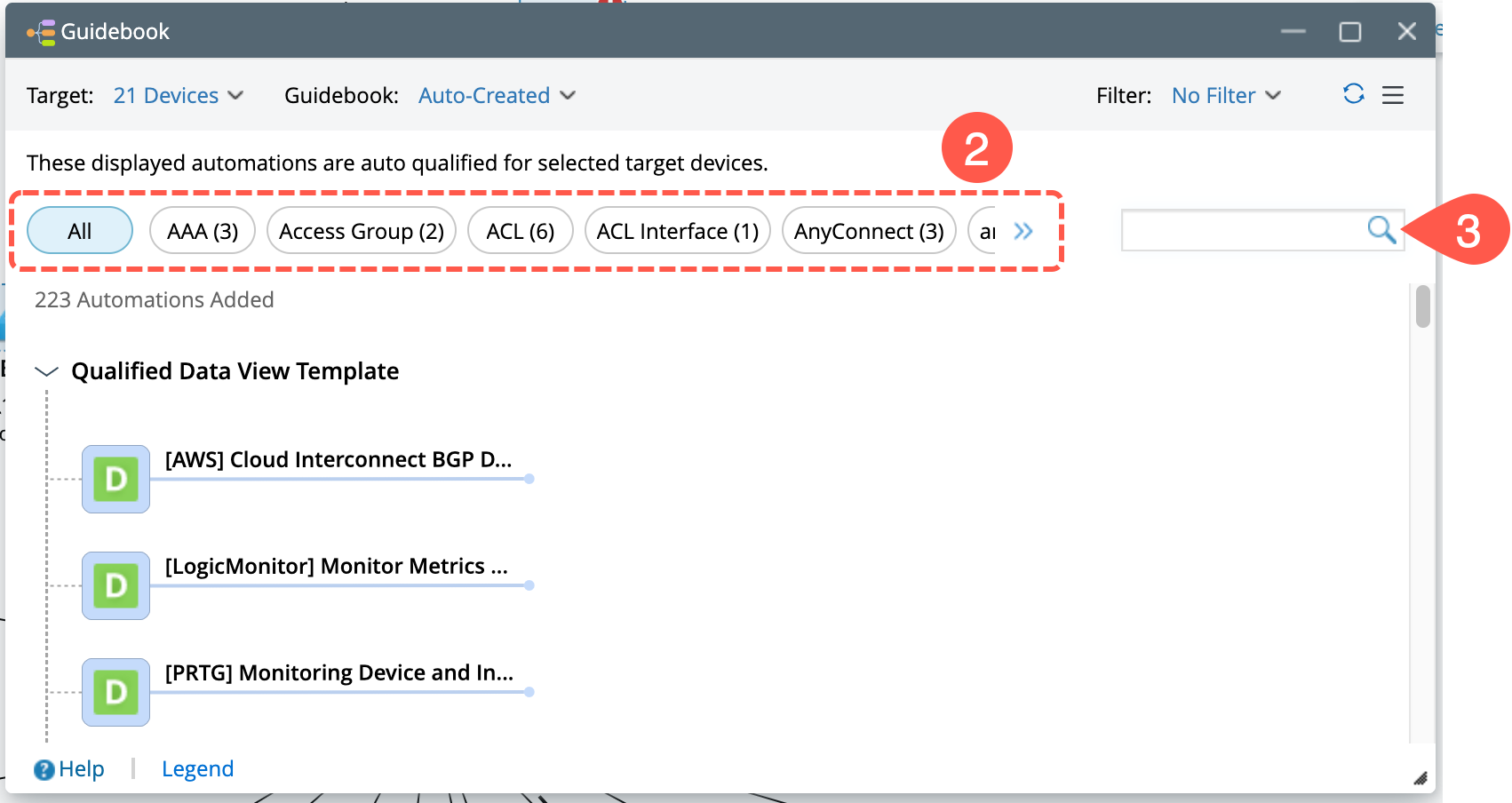1512x803 pixels.
Task: Filter by the AAA (3) tag
Action: [203, 231]
